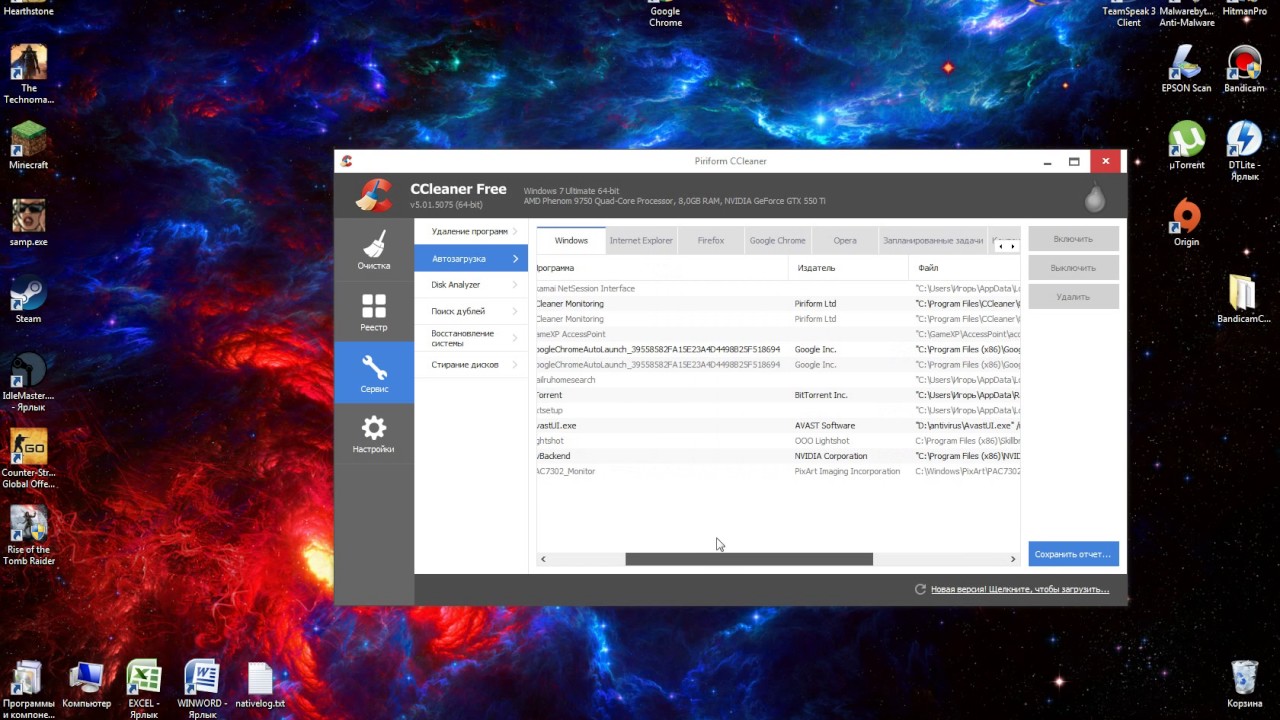1280x720 pixels.
Task: Open Компьютер desktop icon
Action: tap(86, 684)
